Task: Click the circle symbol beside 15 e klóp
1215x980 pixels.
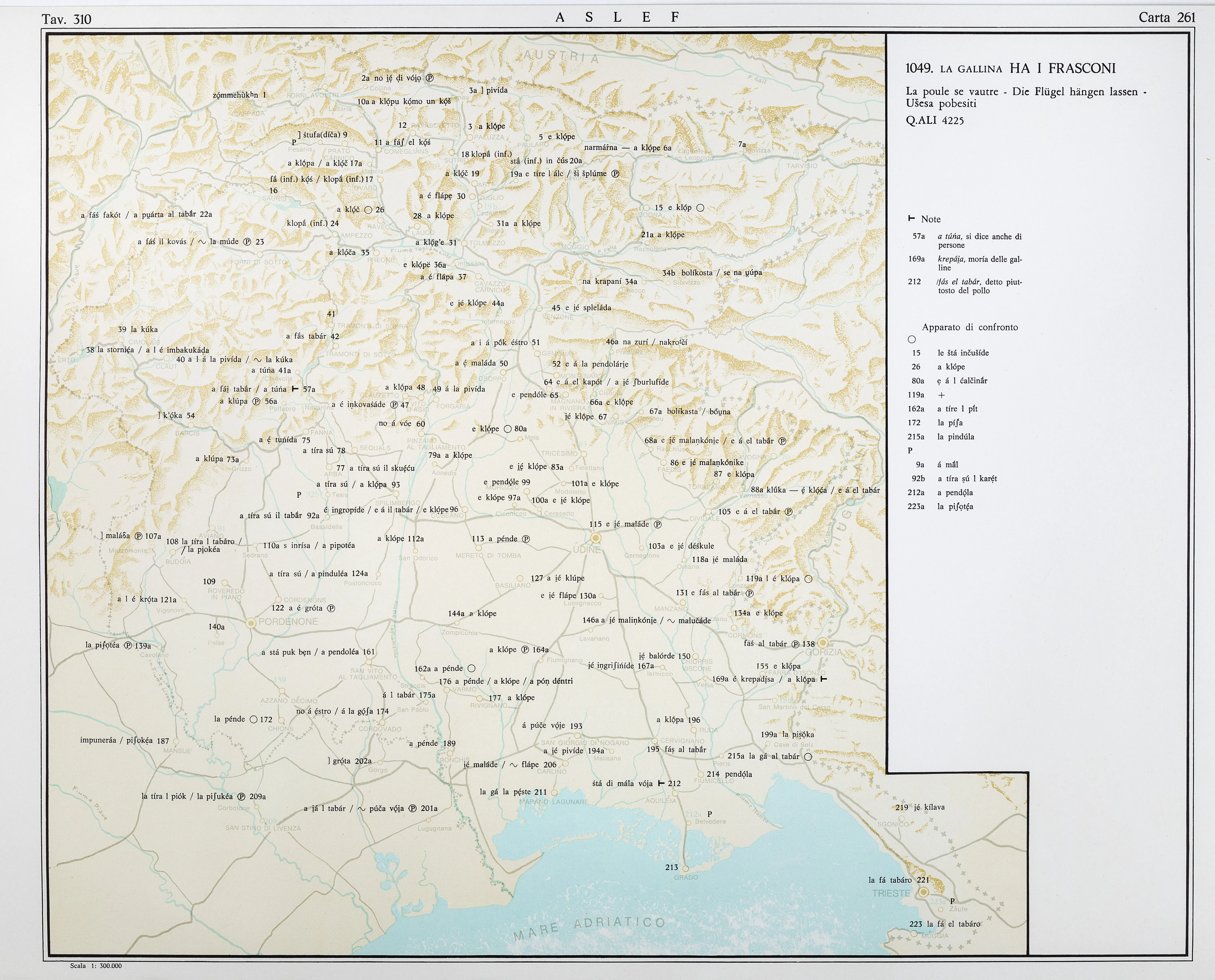Action: click(x=700, y=208)
